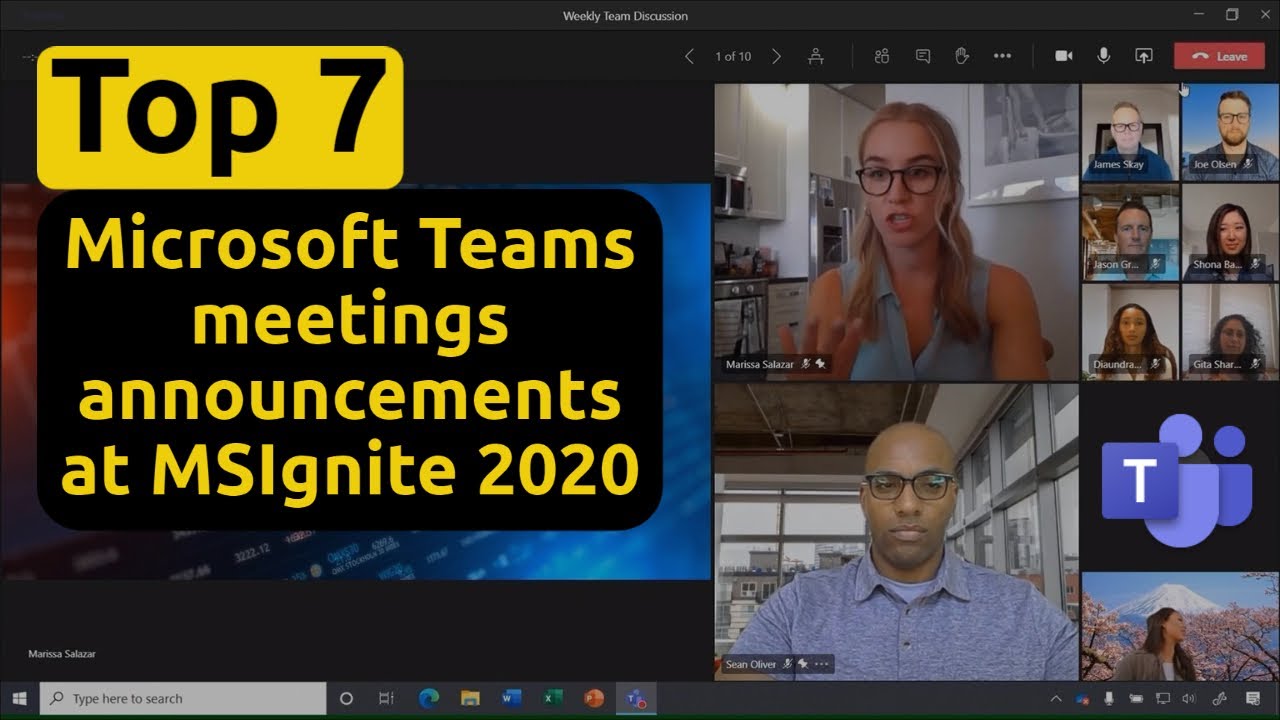Open Word from the taskbar
Viewport: 1280px width, 720px height.
click(x=512, y=699)
